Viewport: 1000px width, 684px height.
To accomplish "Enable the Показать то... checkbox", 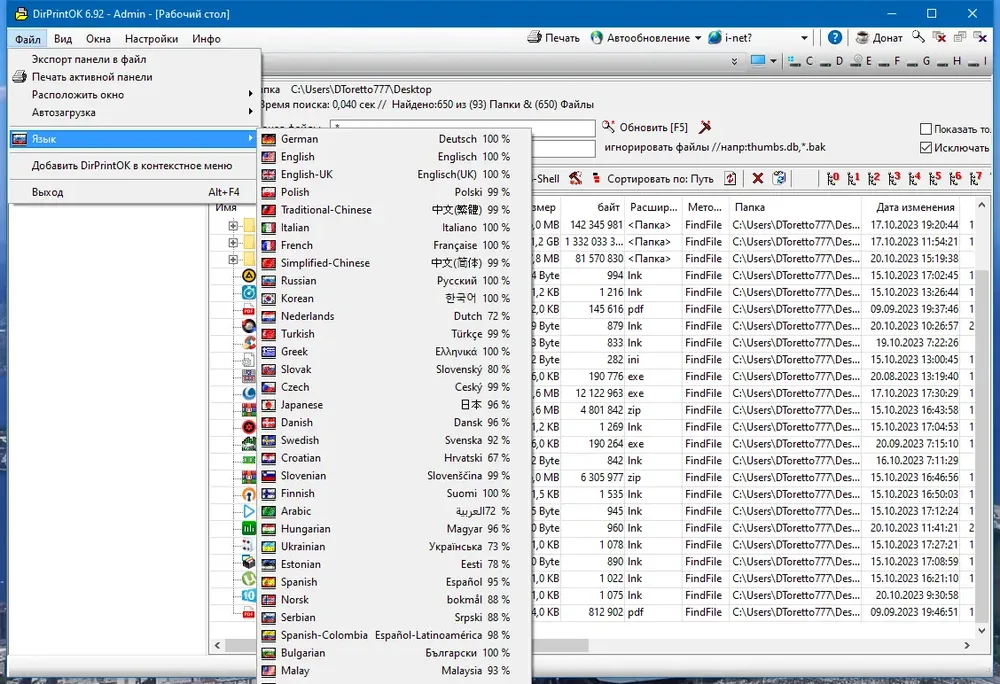I will pos(926,129).
